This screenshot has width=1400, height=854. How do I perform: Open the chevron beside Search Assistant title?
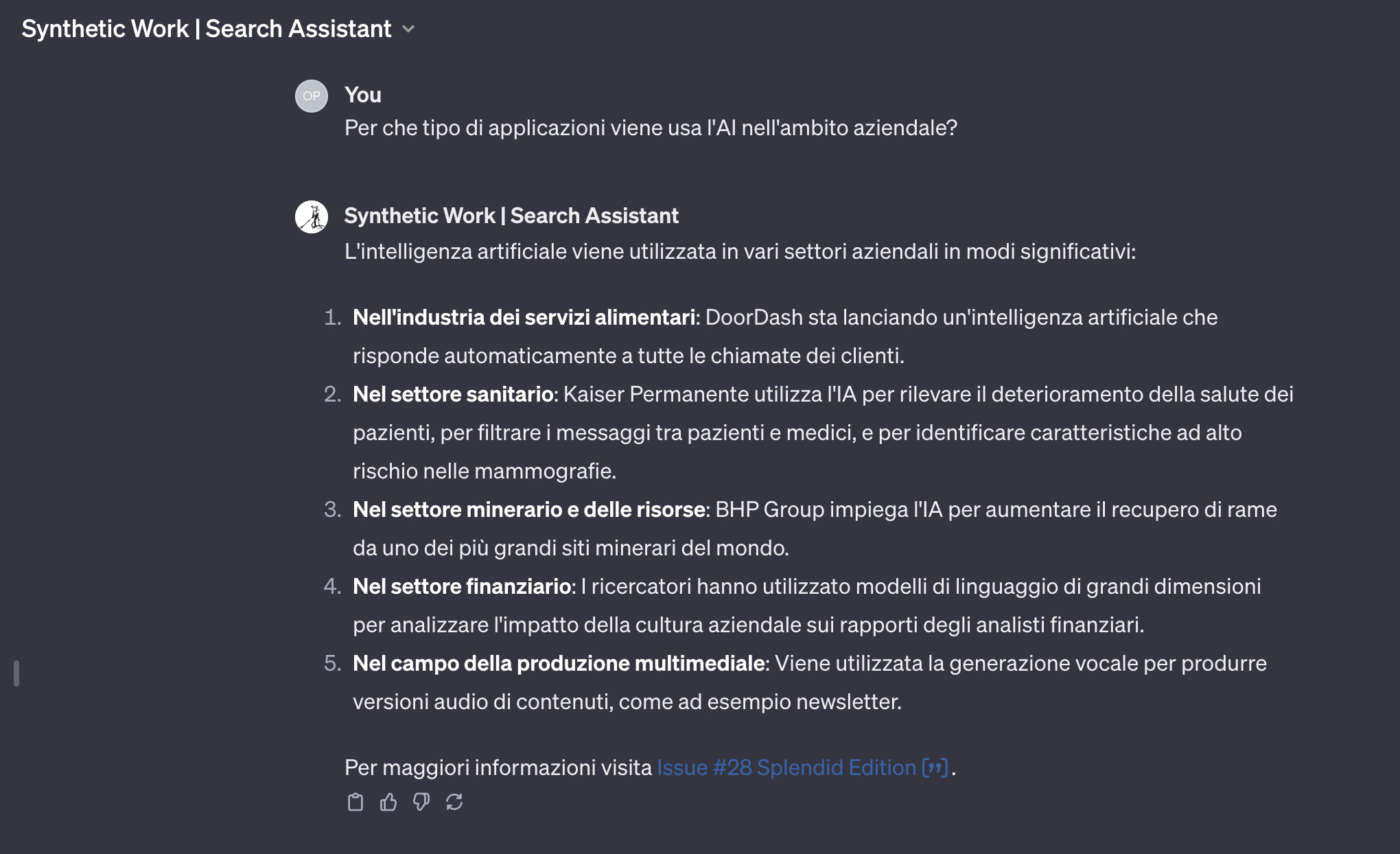[x=408, y=29]
